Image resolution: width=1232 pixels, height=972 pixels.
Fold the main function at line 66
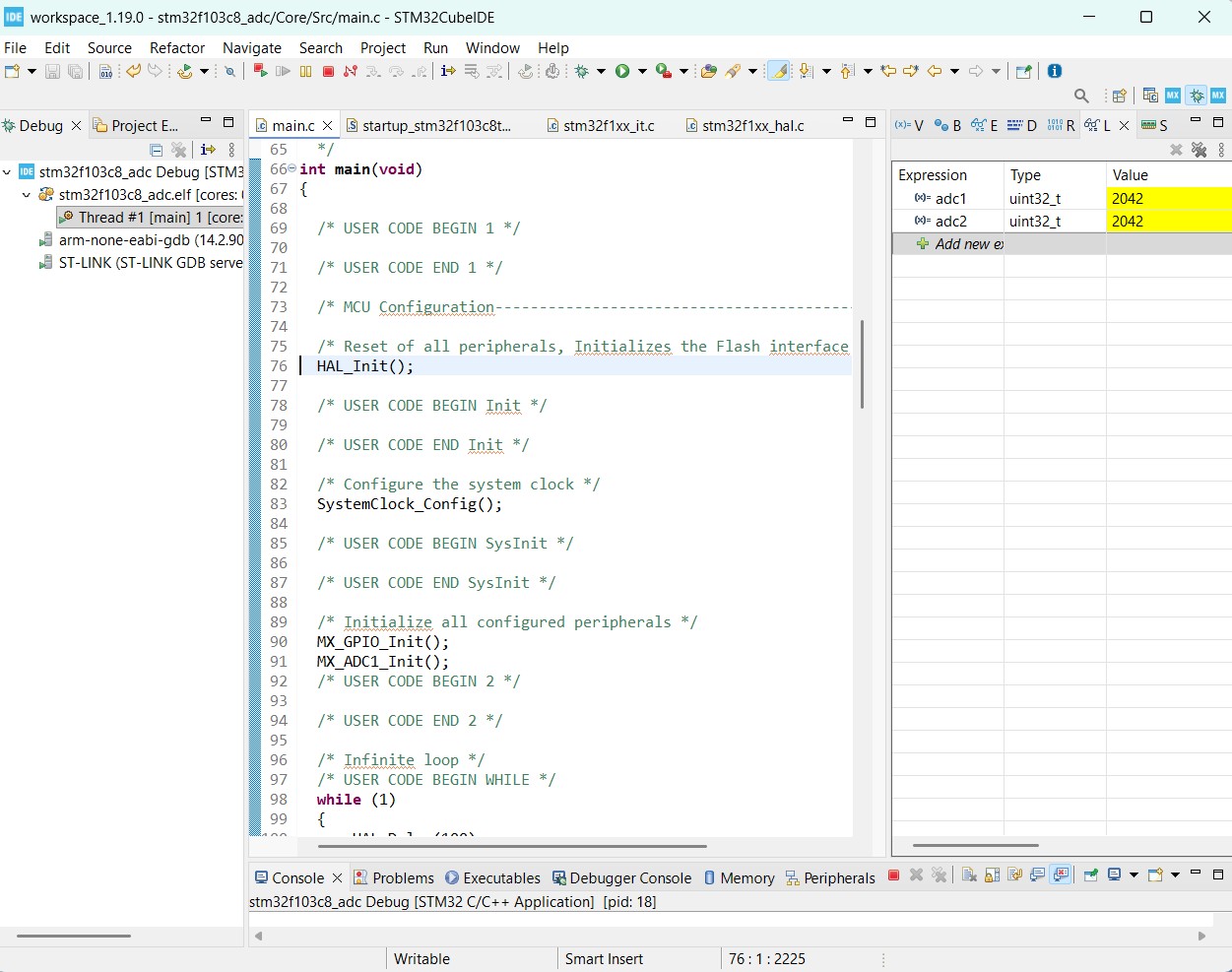[x=292, y=169]
